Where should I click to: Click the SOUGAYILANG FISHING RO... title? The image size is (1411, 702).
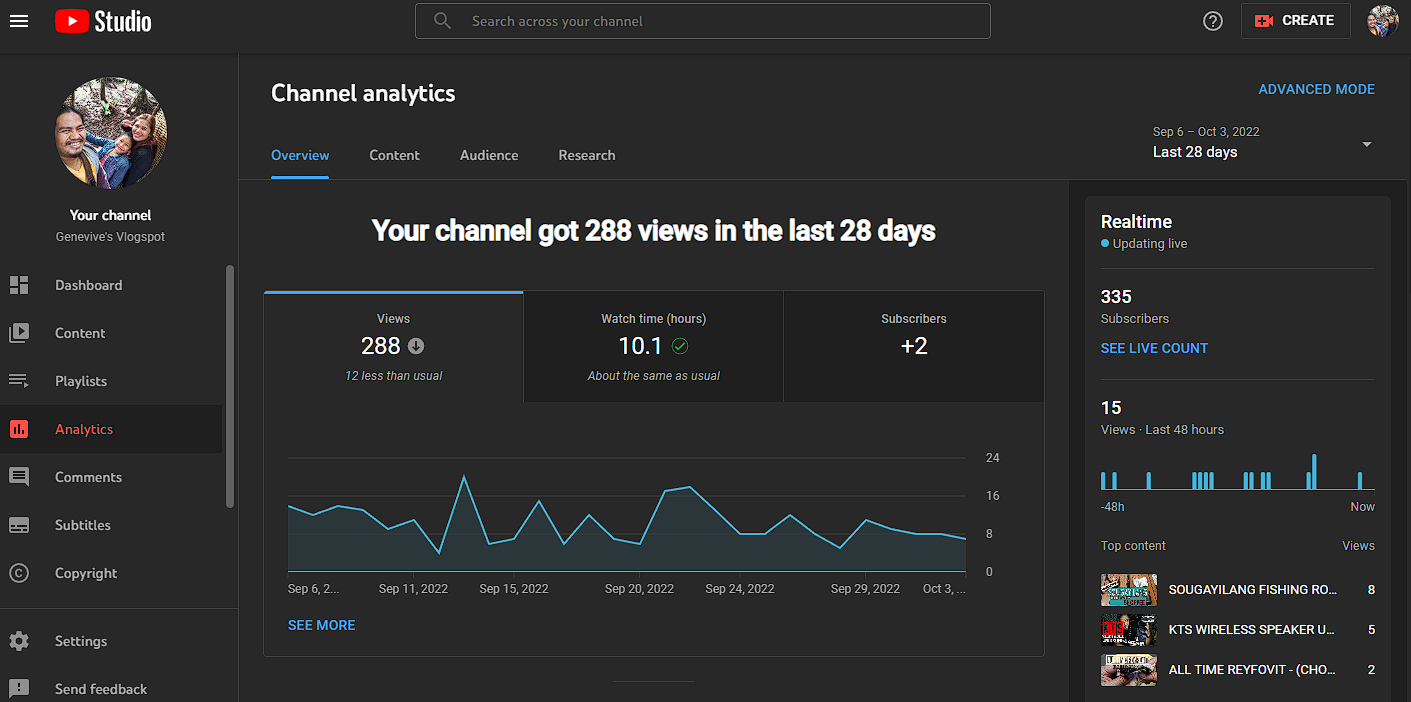point(1253,590)
